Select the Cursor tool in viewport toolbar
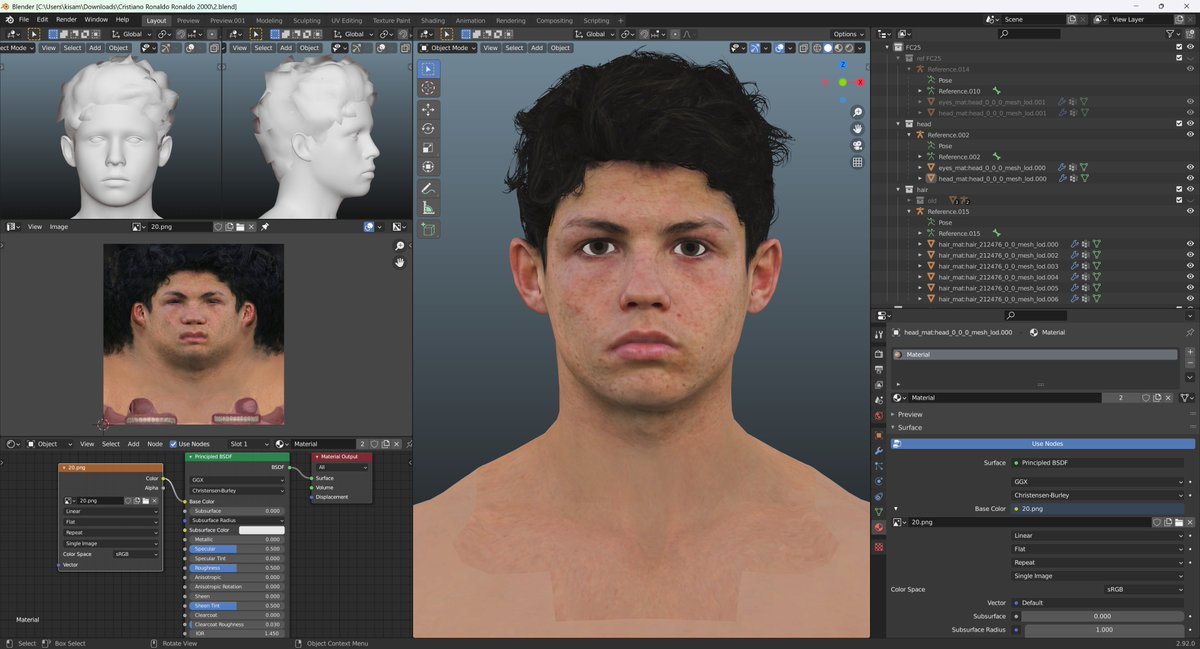1200x649 pixels. (x=428, y=88)
